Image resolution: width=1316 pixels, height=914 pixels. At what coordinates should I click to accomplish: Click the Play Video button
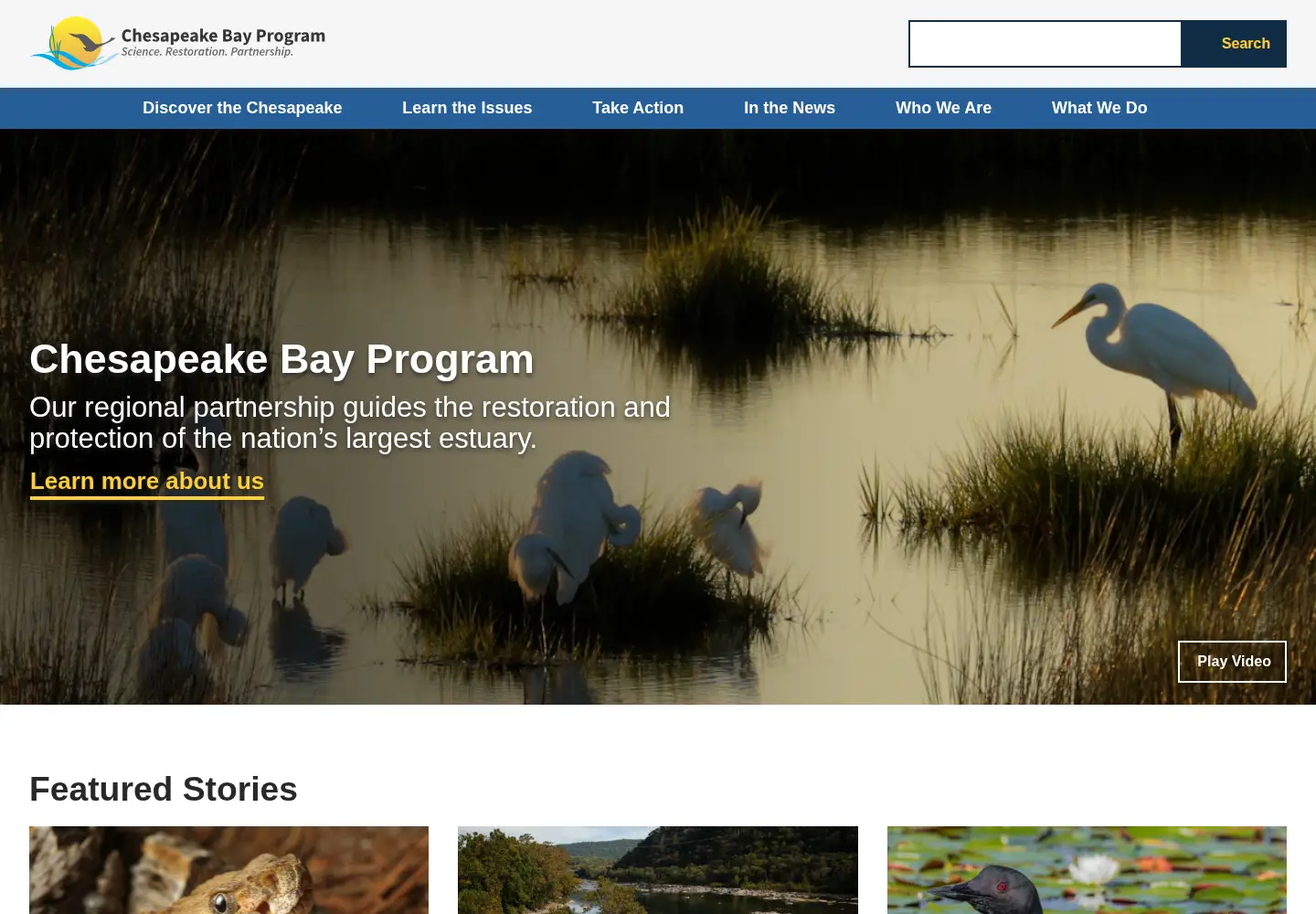tap(1232, 662)
